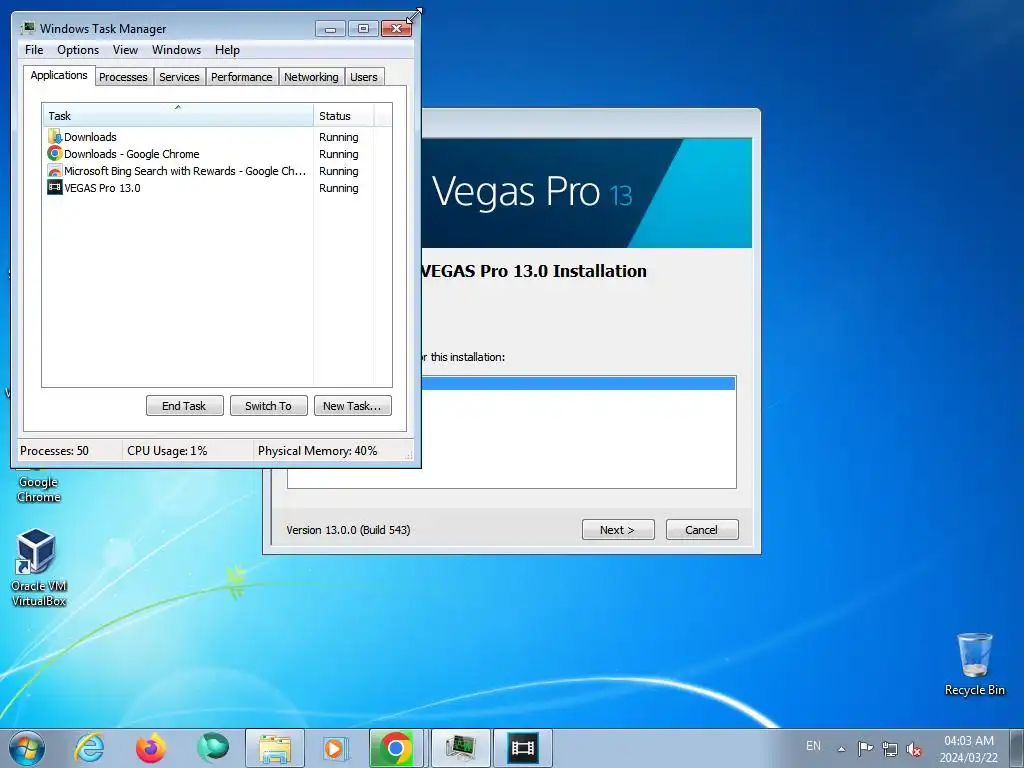Click Version 13.0.0 (Build 543) text
Viewport: 1024px width, 768px height.
click(348, 530)
